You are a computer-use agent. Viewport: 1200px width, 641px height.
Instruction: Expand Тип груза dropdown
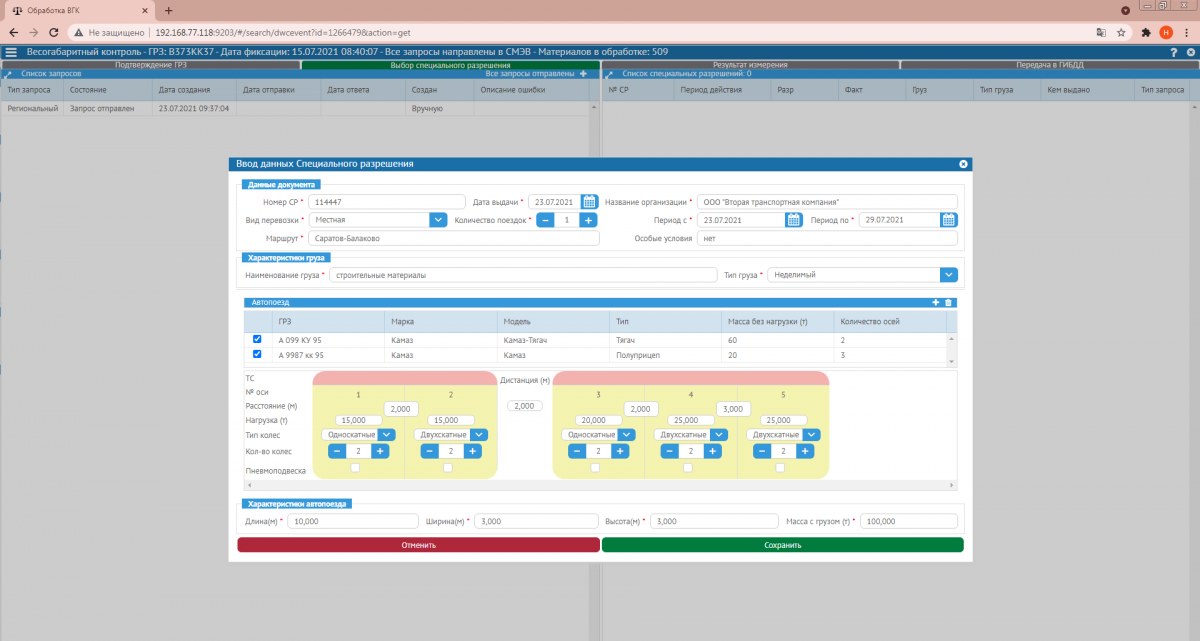click(x=949, y=274)
